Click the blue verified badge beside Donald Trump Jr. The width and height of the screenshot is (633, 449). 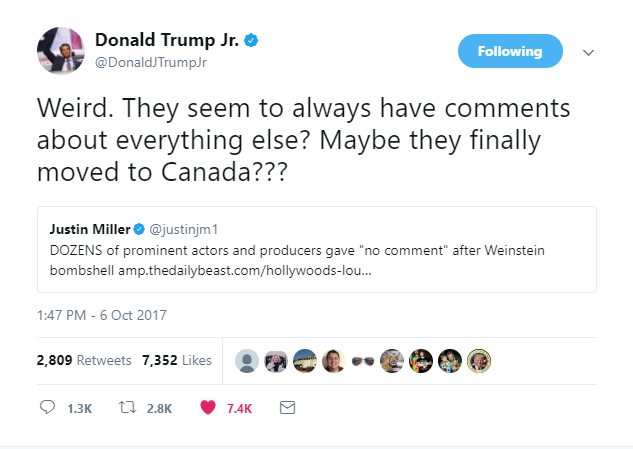pyautogui.click(x=254, y=41)
